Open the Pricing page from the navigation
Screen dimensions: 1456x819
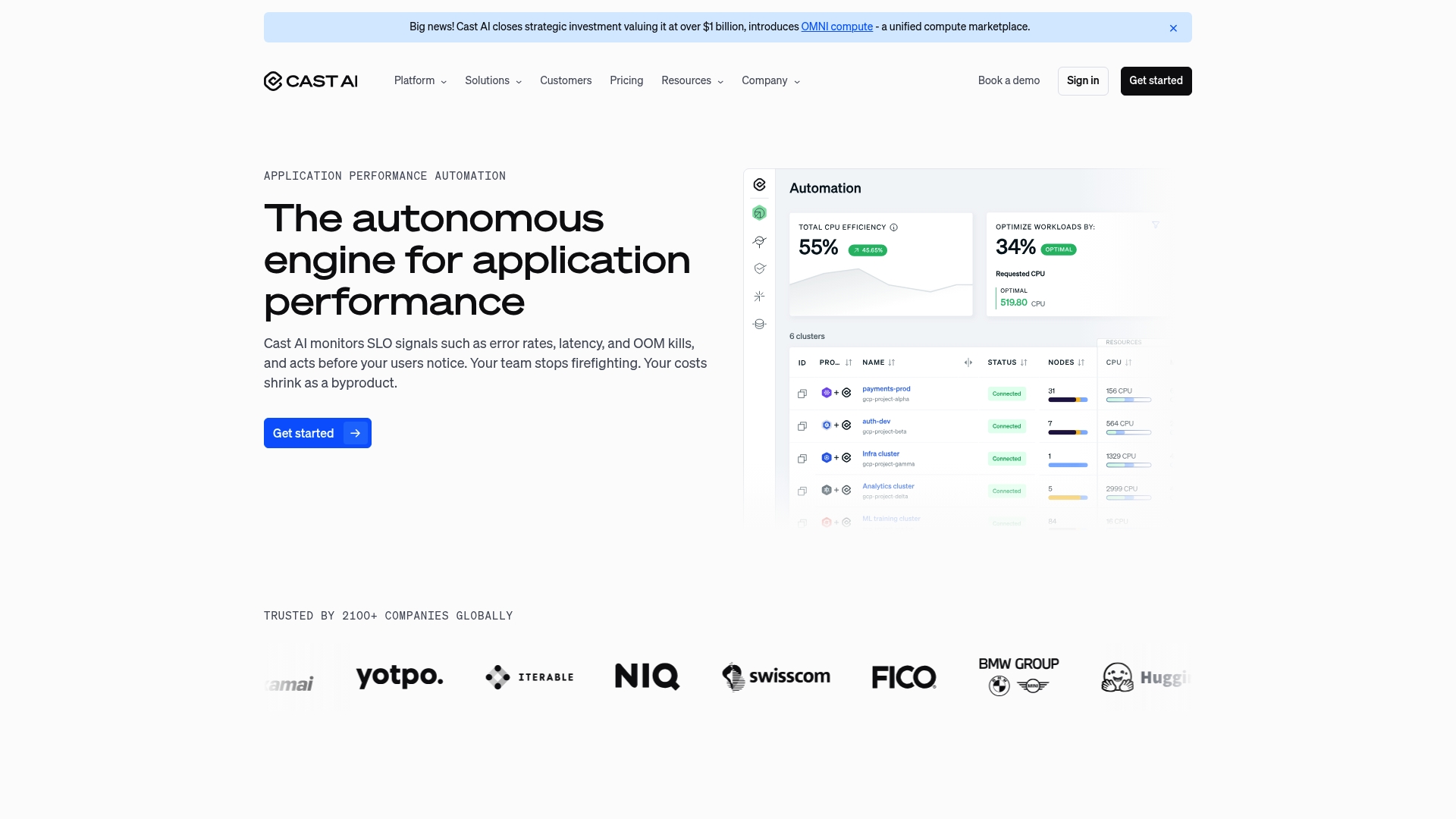626,80
